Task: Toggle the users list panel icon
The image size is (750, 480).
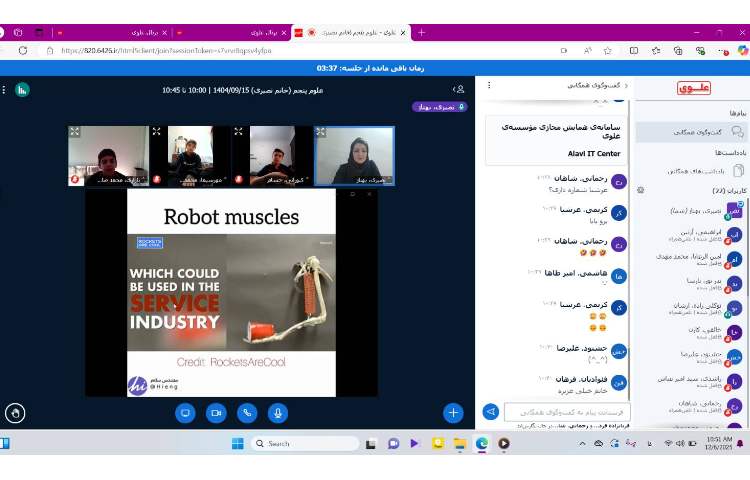Action: click(x=458, y=89)
